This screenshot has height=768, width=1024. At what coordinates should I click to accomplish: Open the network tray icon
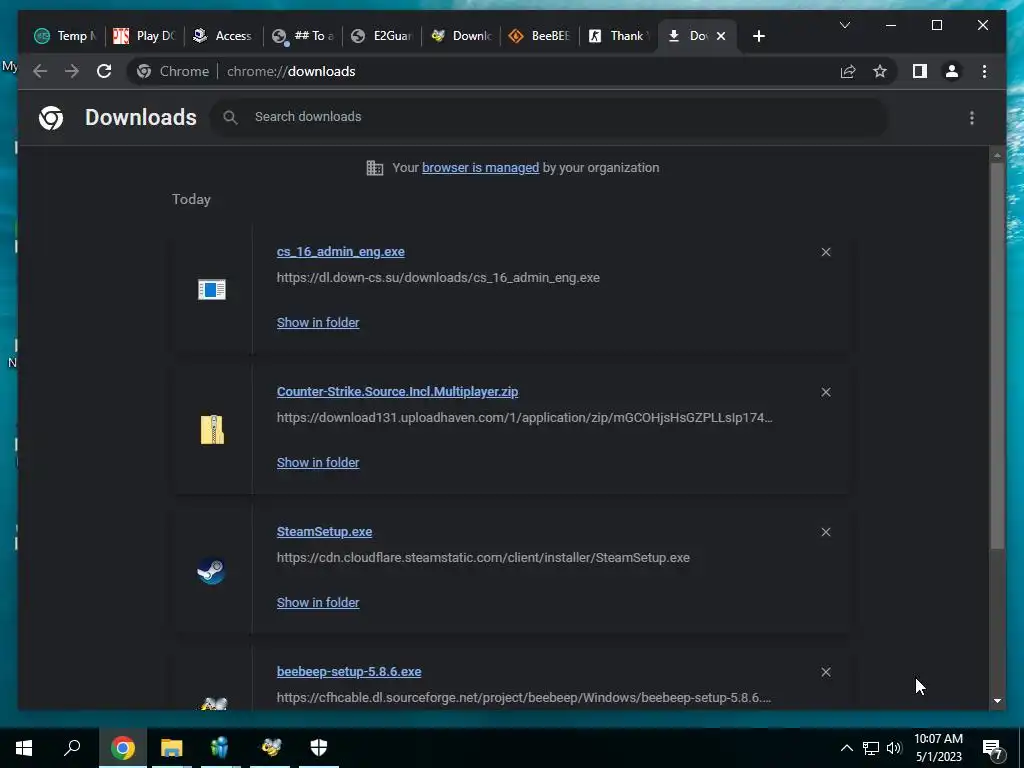coord(871,748)
